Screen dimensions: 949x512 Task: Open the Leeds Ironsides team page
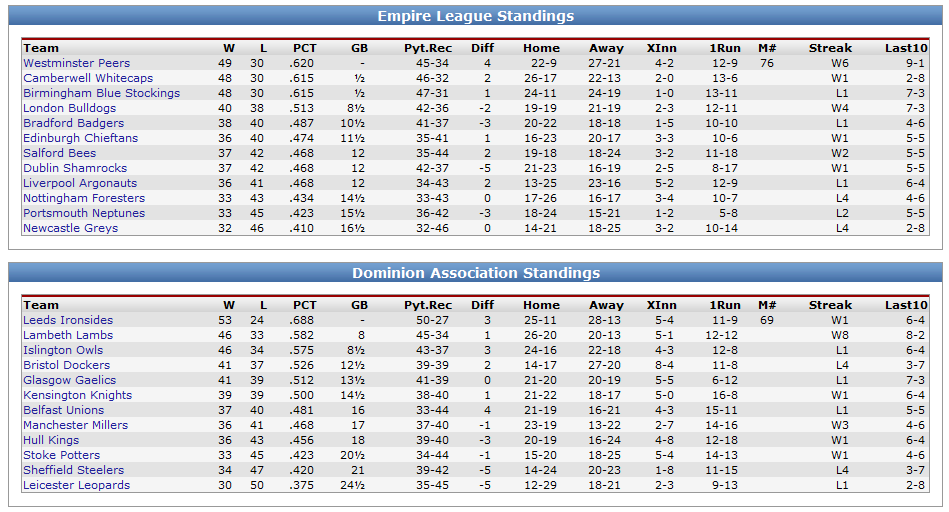[x=68, y=320]
